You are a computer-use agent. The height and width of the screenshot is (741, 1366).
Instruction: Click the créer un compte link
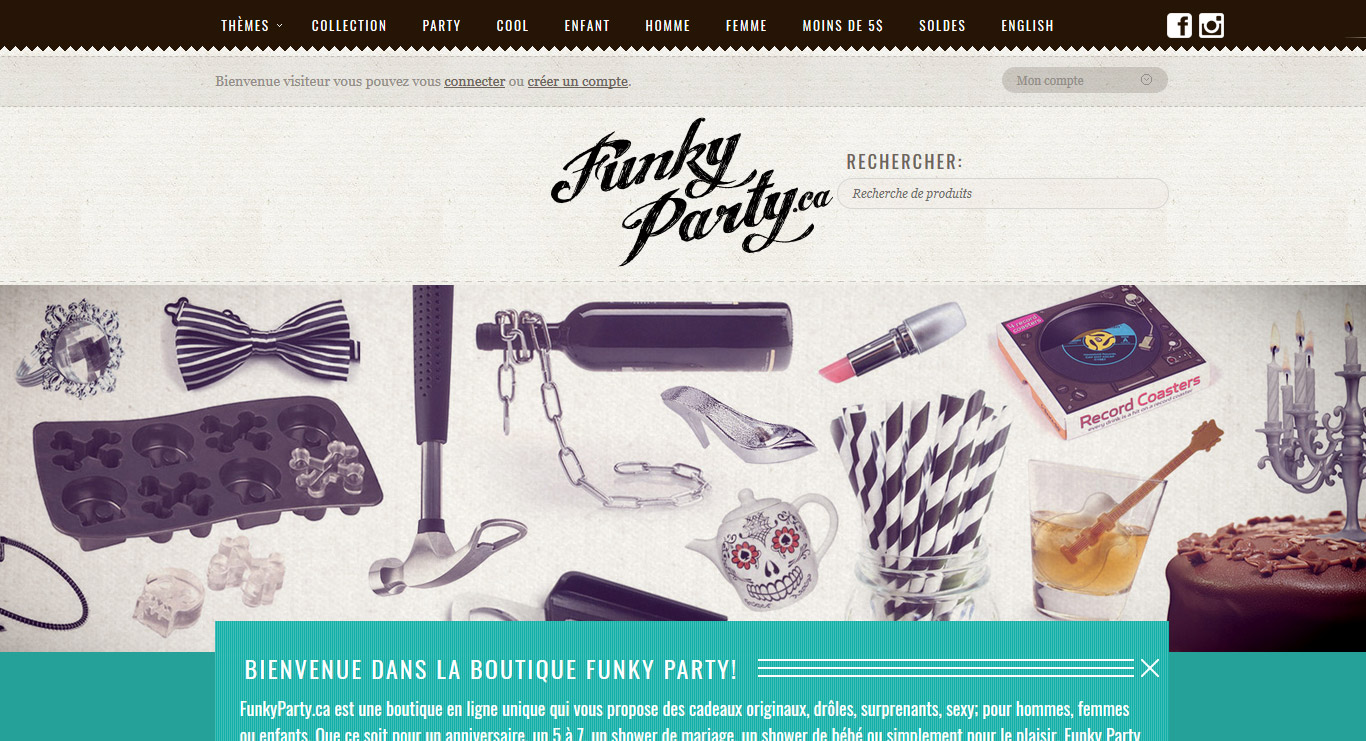pos(578,81)
